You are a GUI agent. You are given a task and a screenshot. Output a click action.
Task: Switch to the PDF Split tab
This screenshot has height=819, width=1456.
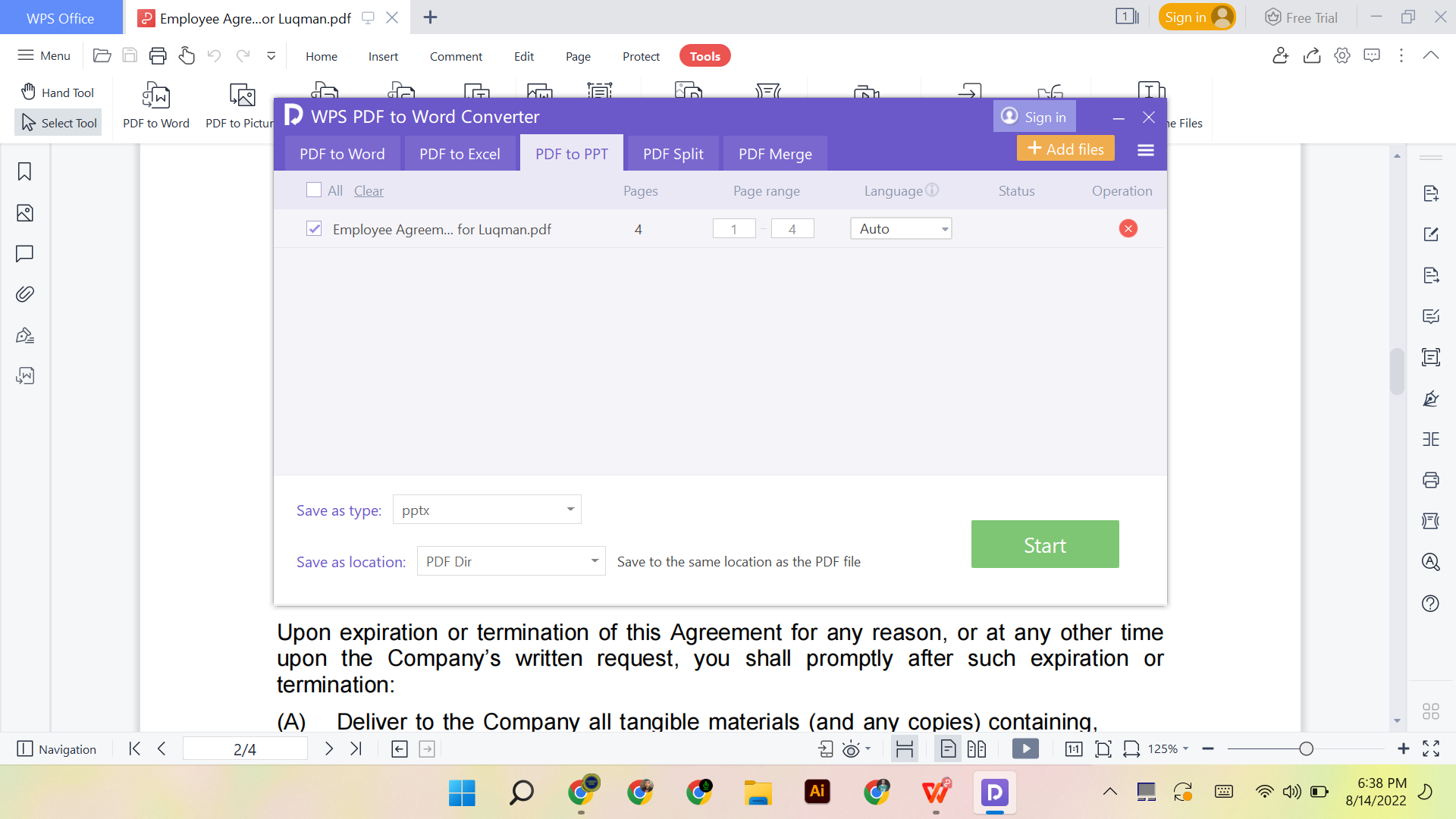point(672,153)
